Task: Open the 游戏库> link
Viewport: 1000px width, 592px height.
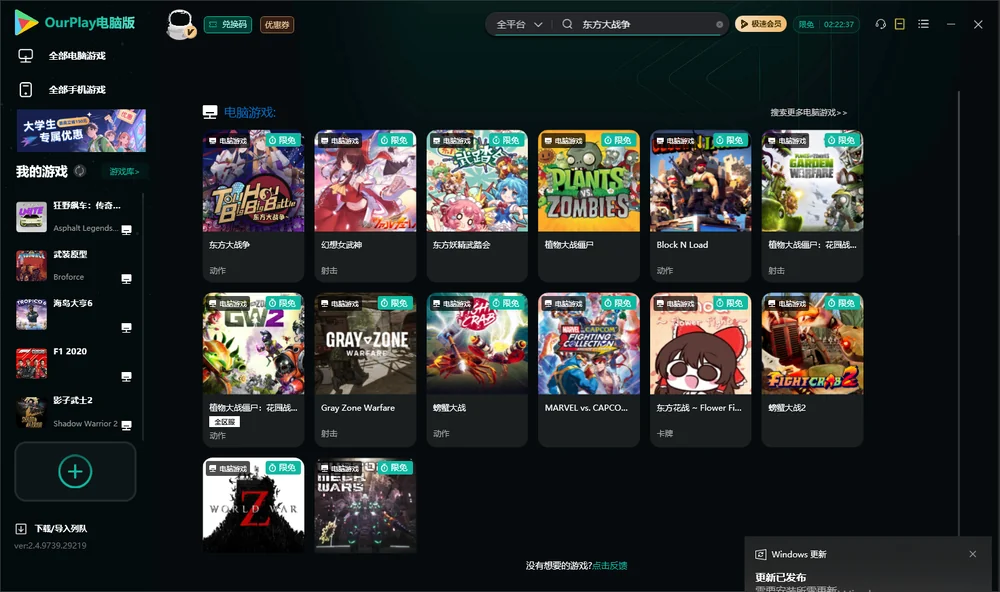Action: 124,172
